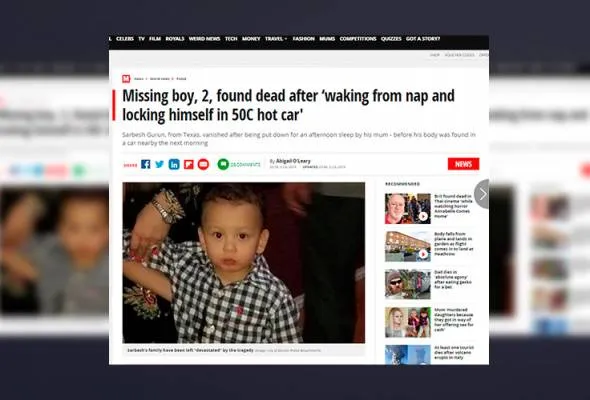Open the body falls from plane story thumbnail
Screen dimensions: 590x400
tap(408, 246)
